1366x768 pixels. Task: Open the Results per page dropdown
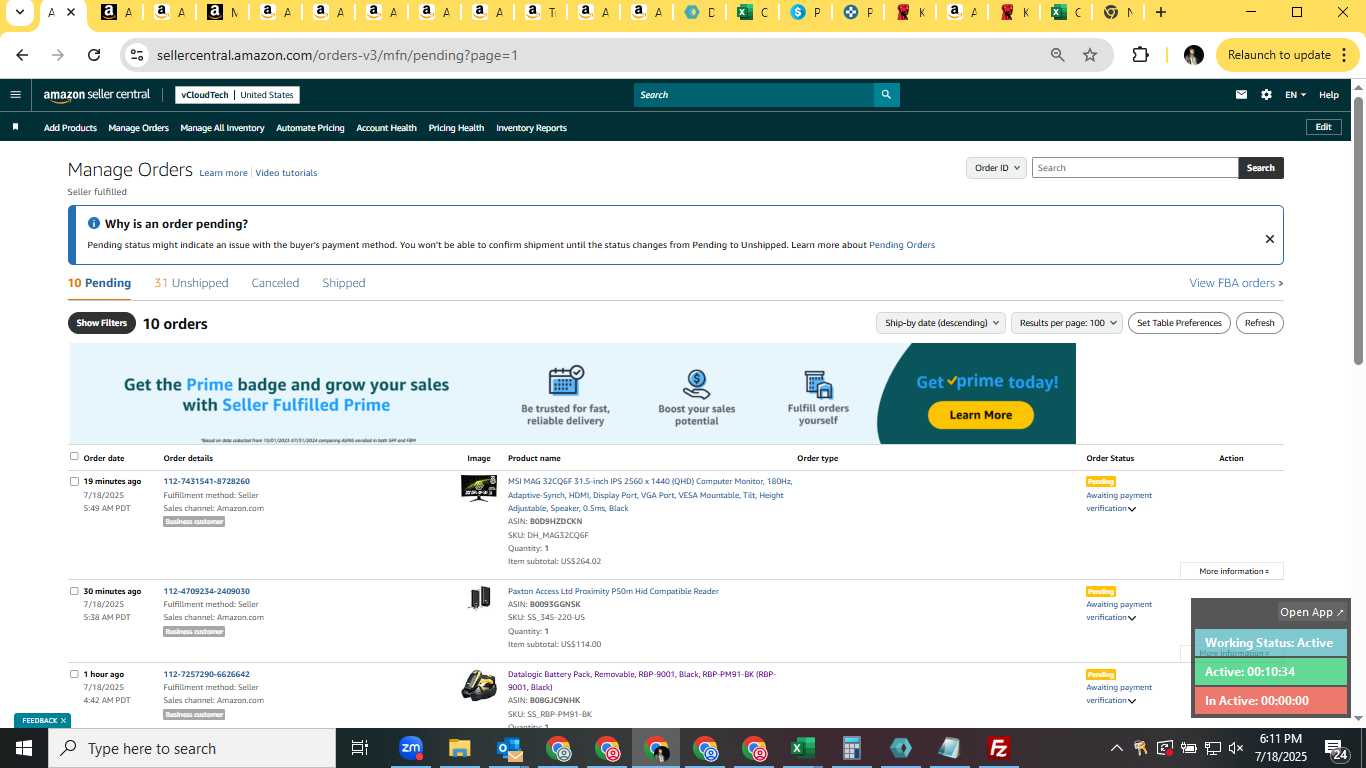[x=1066, y=323]
